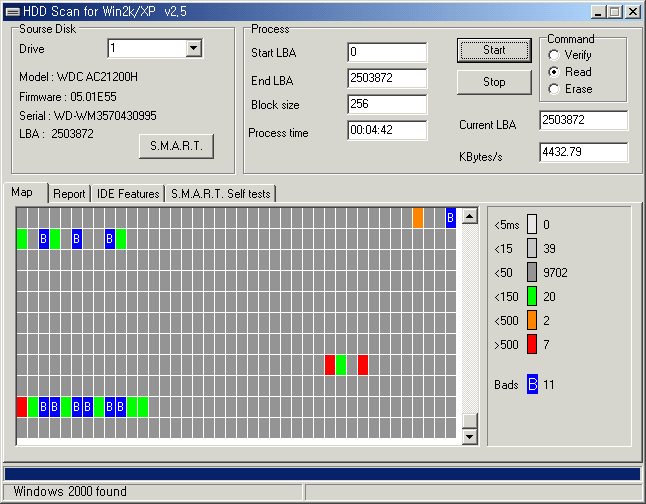Click the End LBA field

387,78
